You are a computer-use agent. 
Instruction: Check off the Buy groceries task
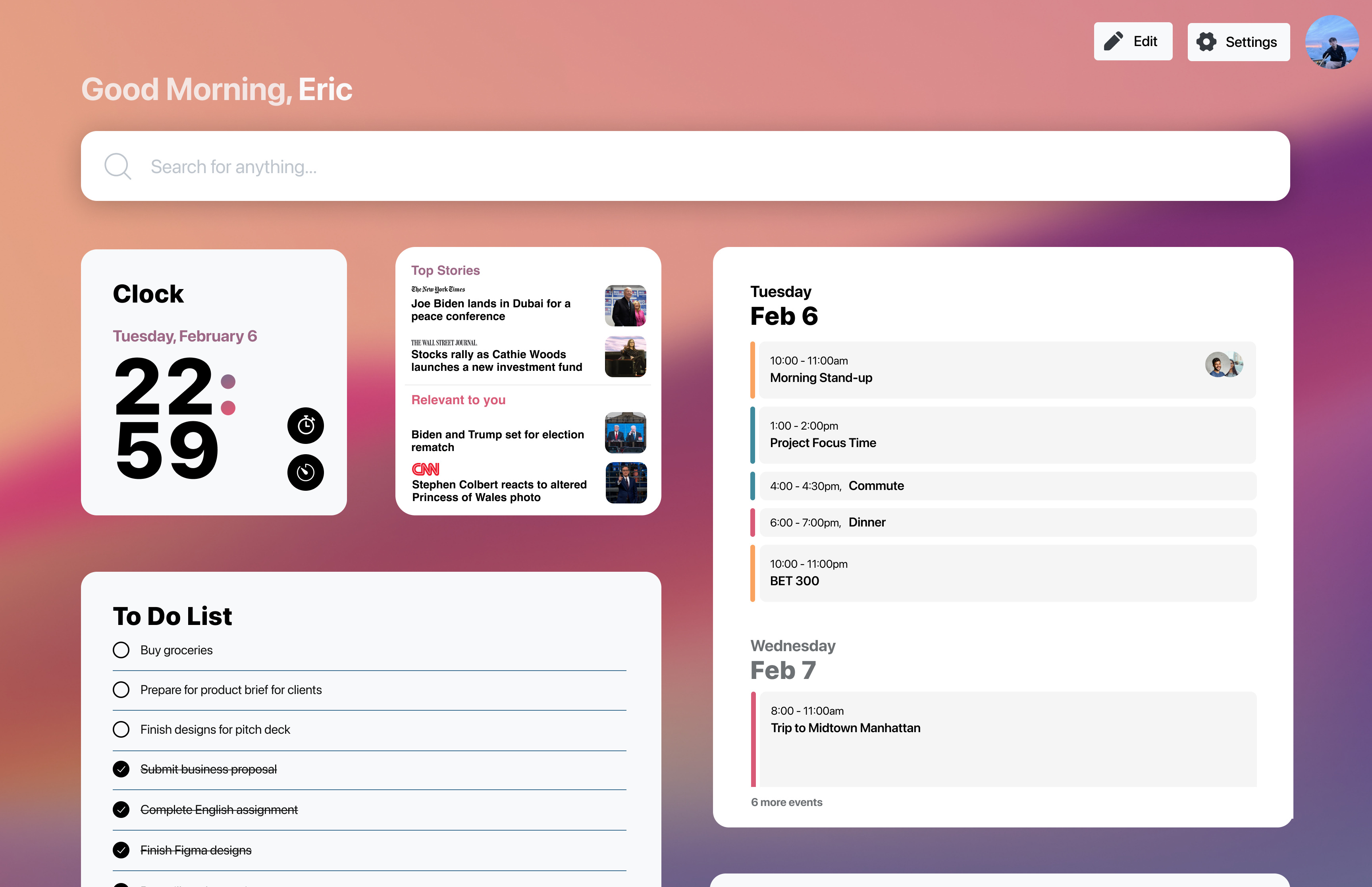[x=121, y=650]
